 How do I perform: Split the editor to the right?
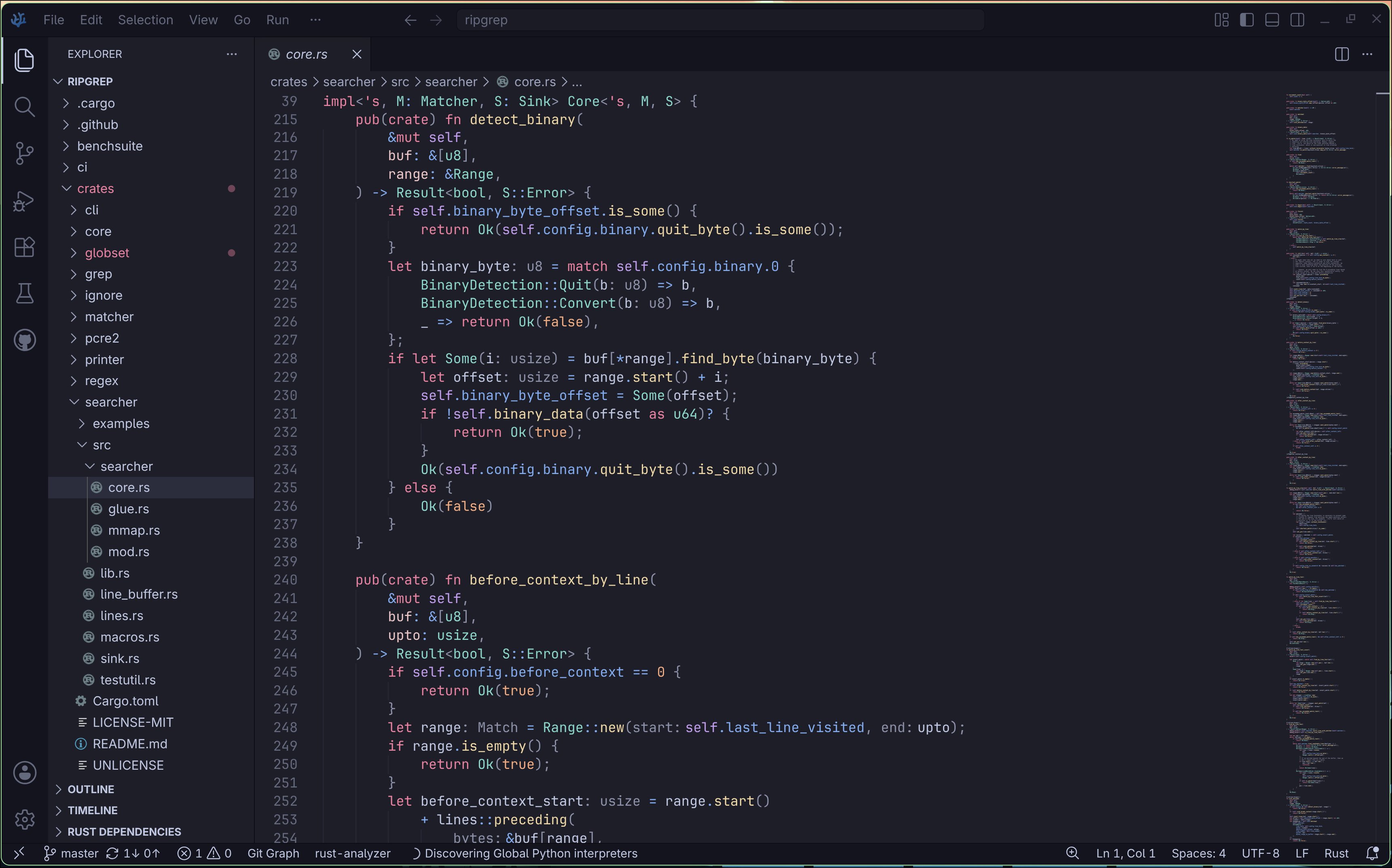click(x=1341, y=54)
